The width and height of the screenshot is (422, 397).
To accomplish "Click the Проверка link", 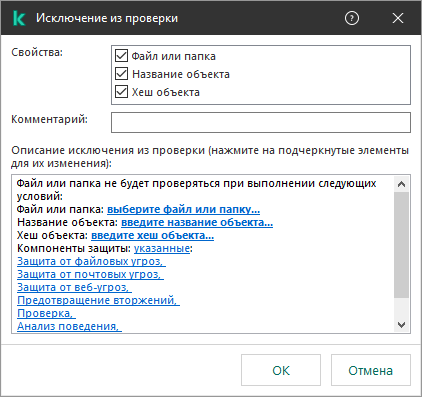I will [x=46, y=313].
